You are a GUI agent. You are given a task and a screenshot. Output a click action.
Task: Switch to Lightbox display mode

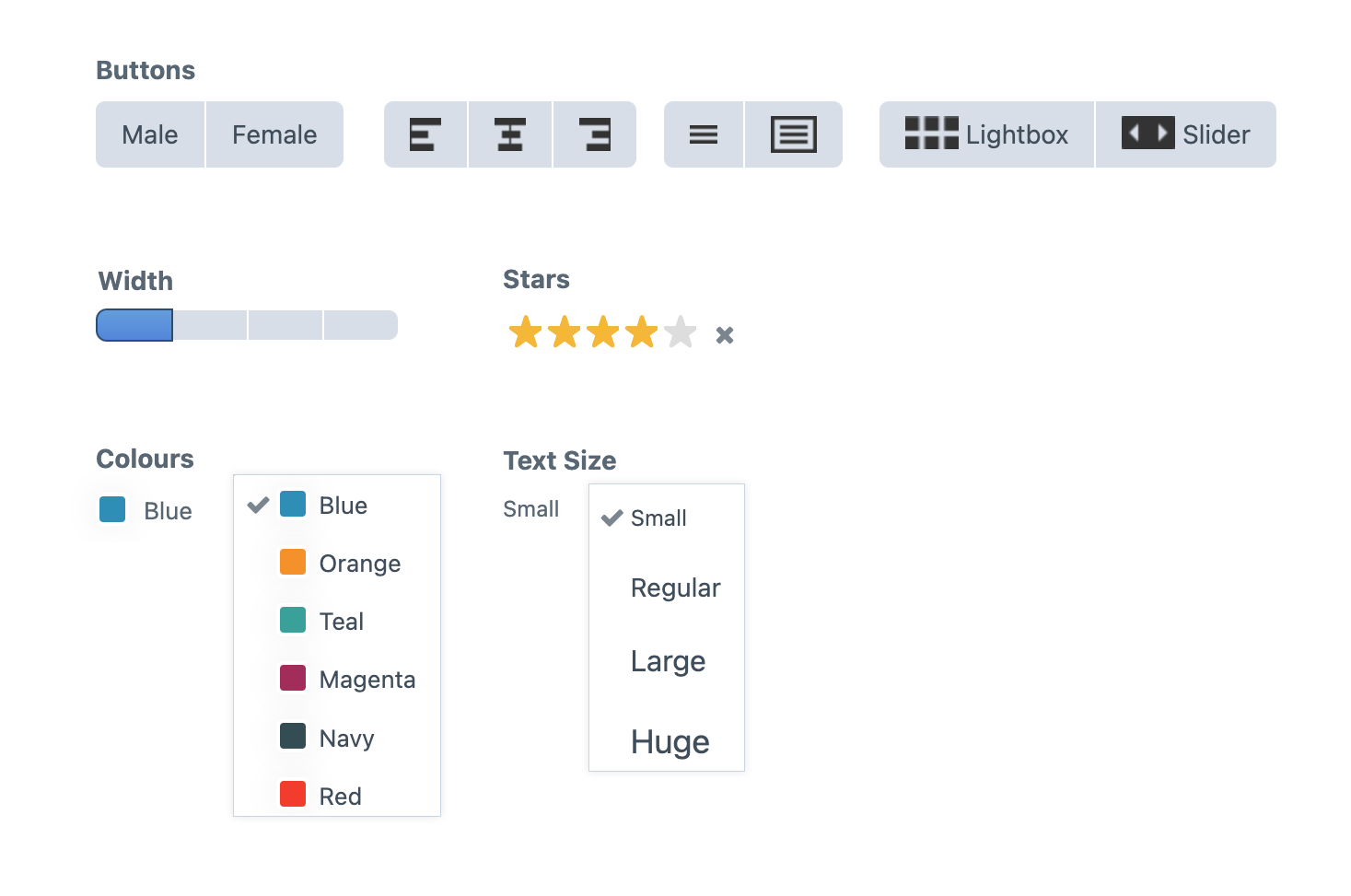(x=986, y=134)
